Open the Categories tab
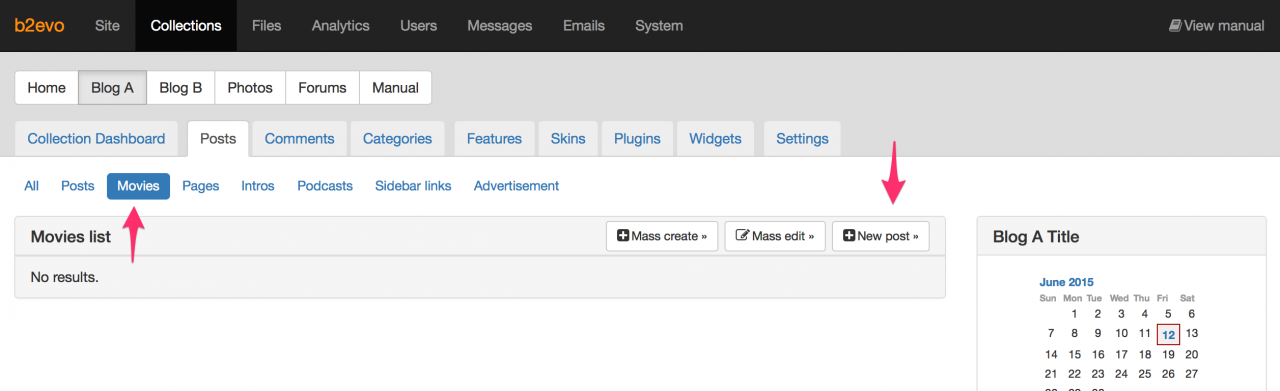The width and height of the screenshot is (1280, 391). click(x=397, y=139)
